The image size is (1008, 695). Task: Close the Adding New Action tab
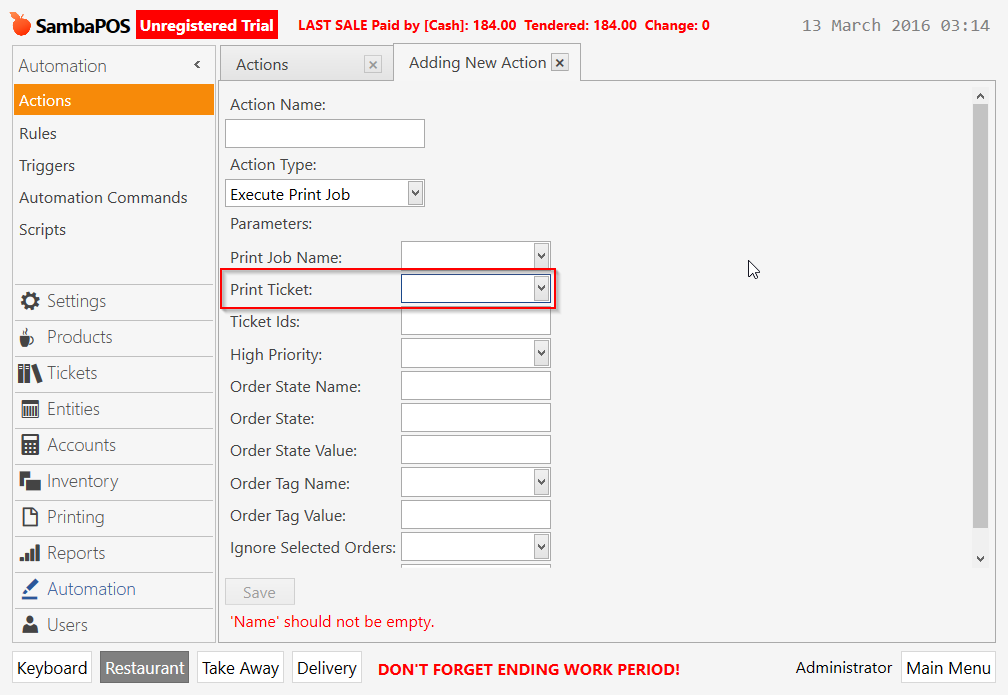tap(560, 63)
